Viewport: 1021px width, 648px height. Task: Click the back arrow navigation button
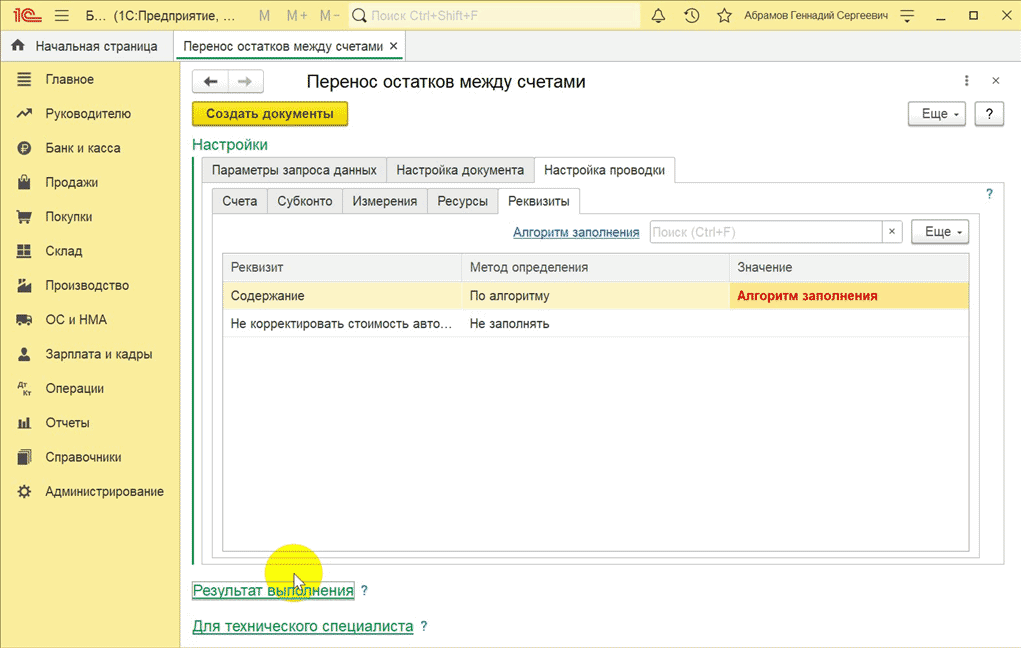pyautogui.click(x=210, y=82)
